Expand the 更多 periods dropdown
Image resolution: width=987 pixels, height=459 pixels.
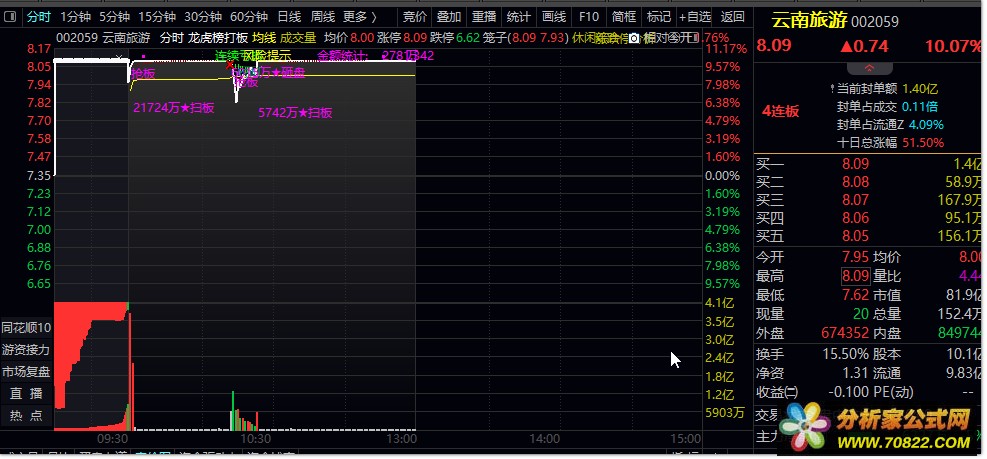(x=361, y=17)
